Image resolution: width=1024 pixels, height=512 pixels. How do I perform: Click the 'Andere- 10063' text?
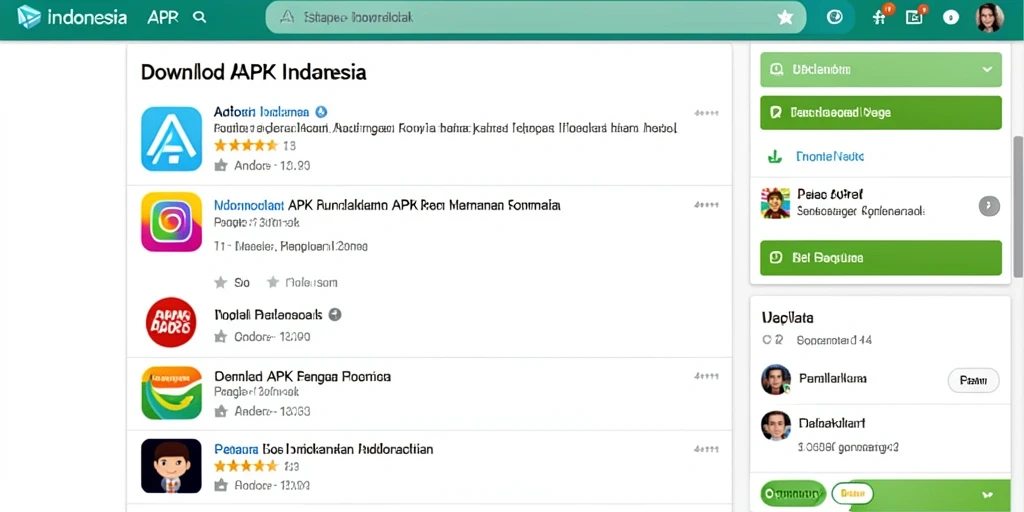coord(272,411)
